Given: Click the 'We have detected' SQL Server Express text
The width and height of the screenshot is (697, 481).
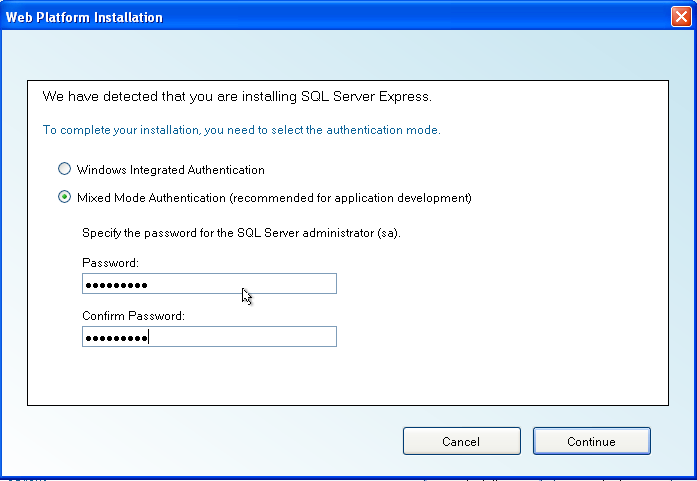Looking at the screenshot, I should coord(237,96).
